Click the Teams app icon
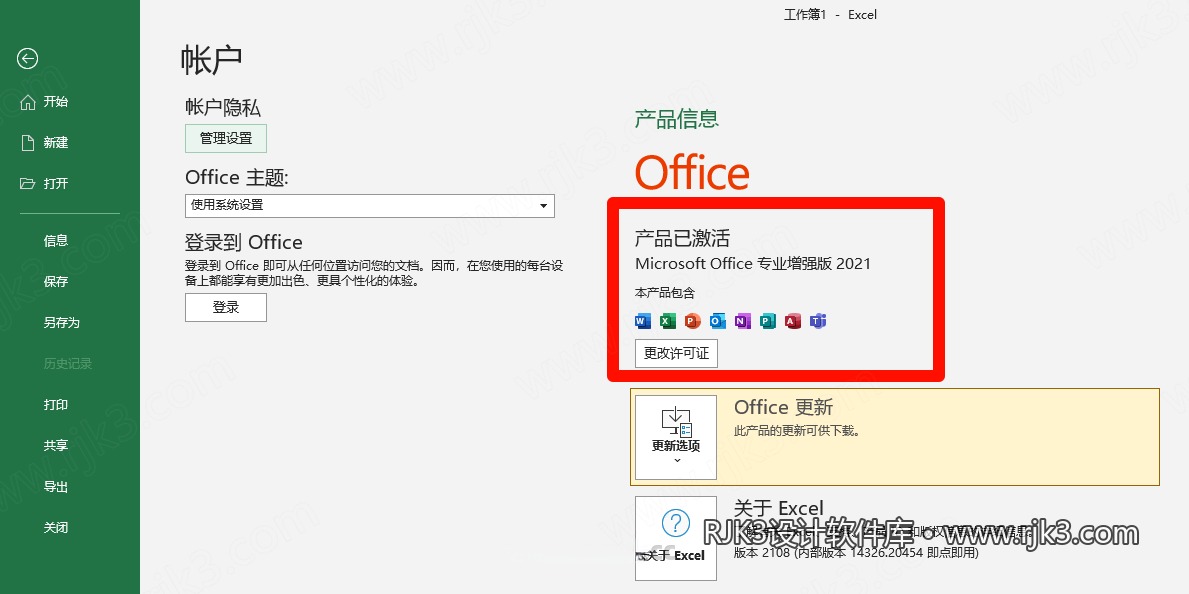This screenshot has height=594, width=1189. click(817, 322)
